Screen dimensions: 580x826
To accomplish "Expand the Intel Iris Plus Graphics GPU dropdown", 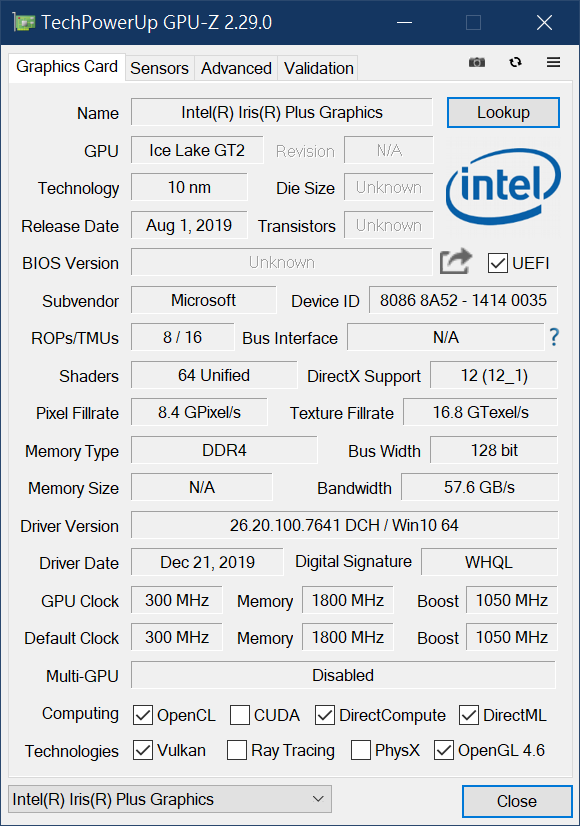I will pyautogui.click(x=170, y=799).
